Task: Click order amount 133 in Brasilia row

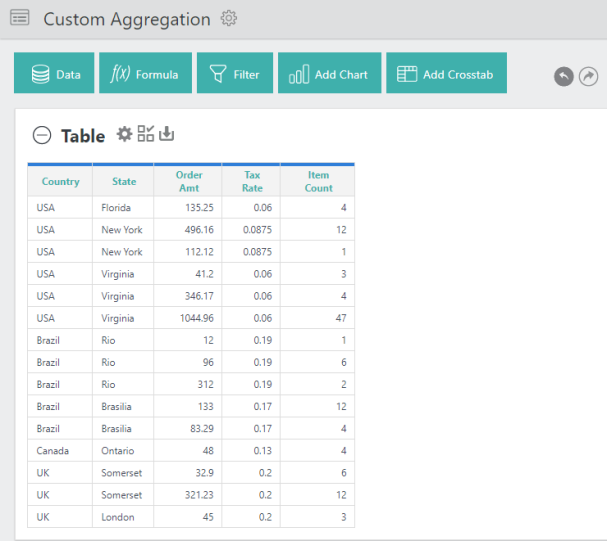Action: click(188, 406)
